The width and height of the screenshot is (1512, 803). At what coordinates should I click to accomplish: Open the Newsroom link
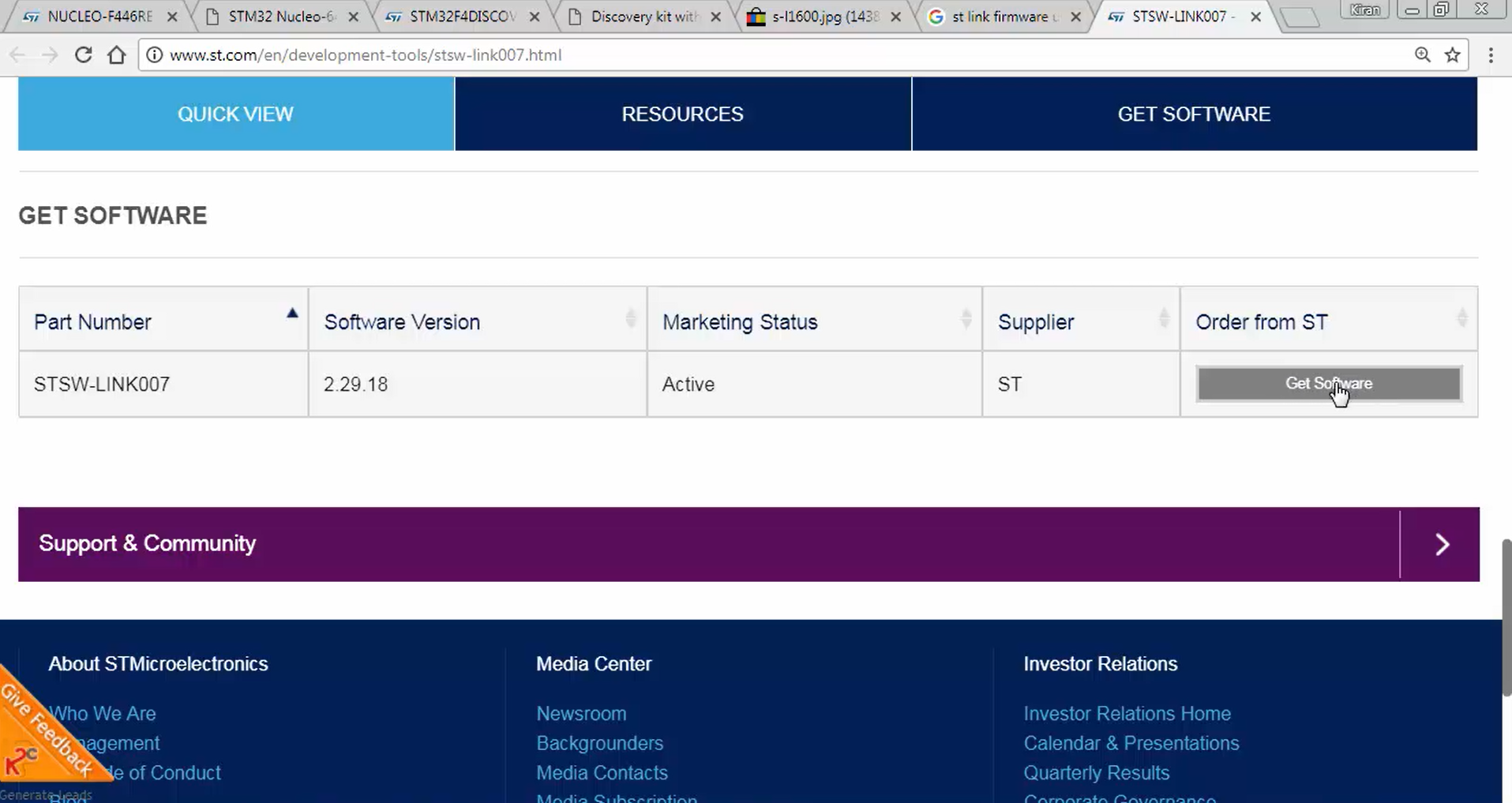pos(581,713)
